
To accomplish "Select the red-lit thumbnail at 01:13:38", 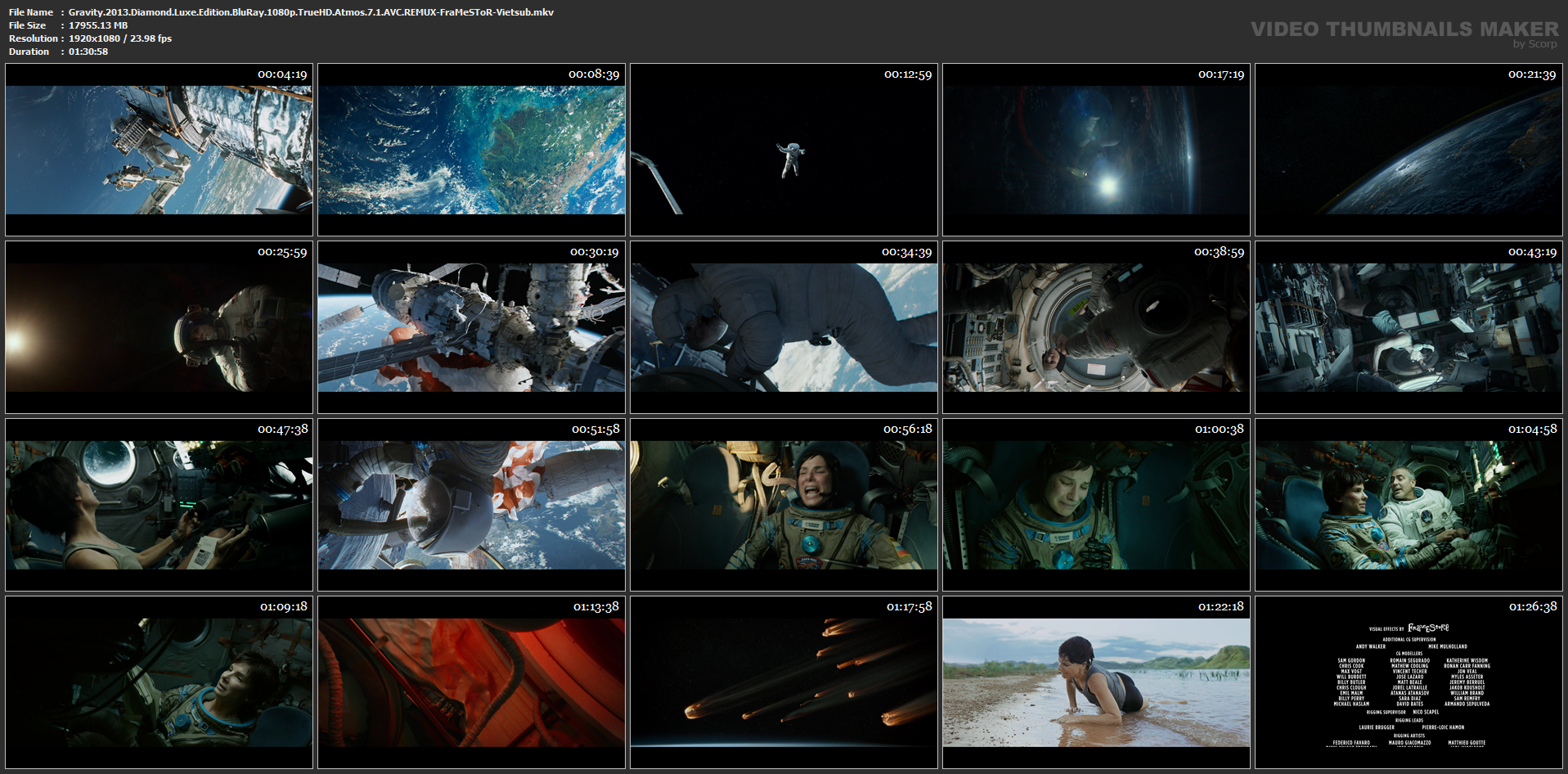I will click(471, 682).
